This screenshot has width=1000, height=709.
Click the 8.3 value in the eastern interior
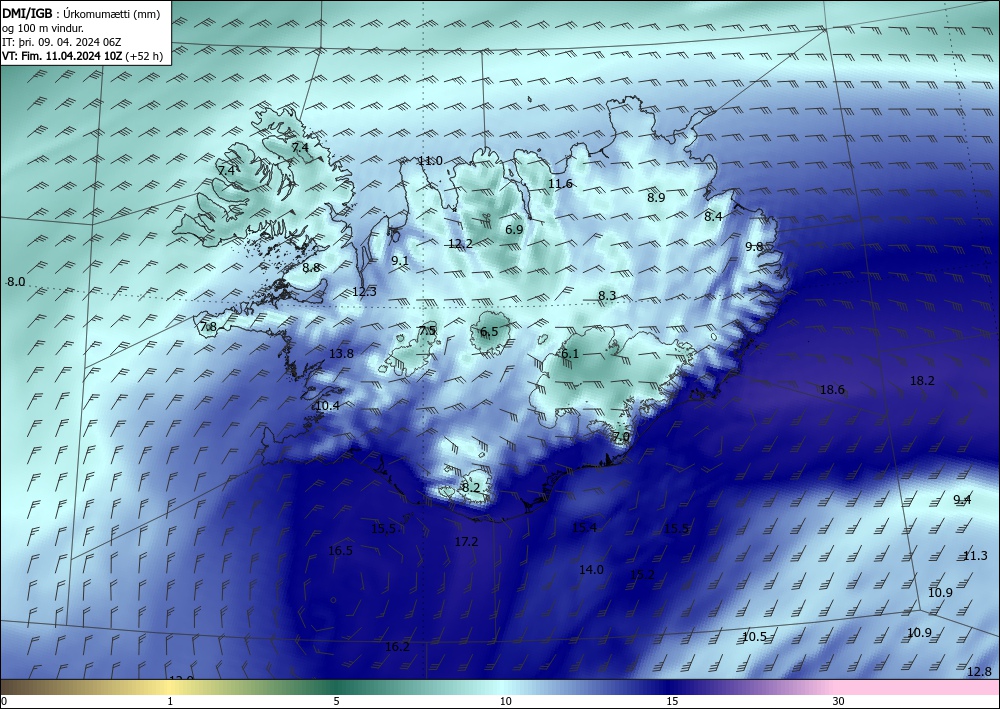[607, 295]
